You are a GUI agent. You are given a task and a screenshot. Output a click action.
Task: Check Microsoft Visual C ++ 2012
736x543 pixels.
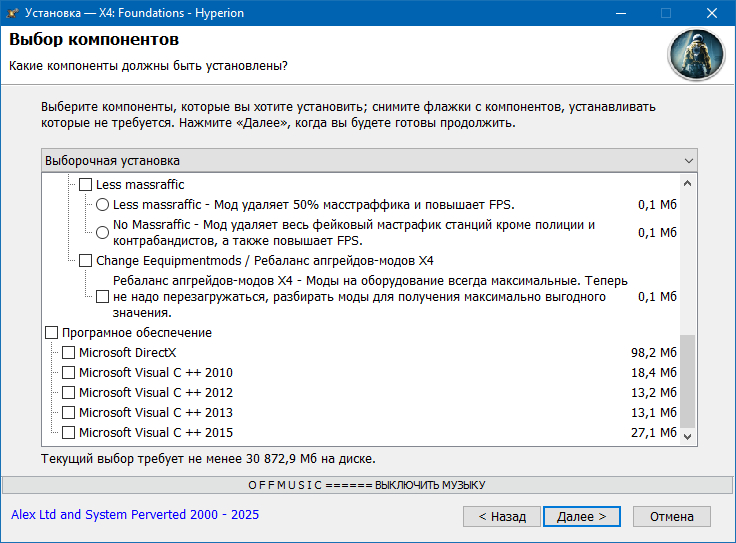click(x=69, y=392)
